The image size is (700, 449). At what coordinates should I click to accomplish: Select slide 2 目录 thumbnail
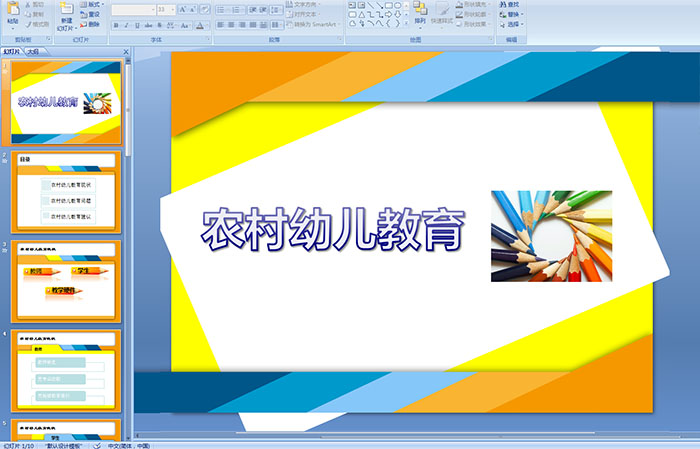(x=66, y=192)
